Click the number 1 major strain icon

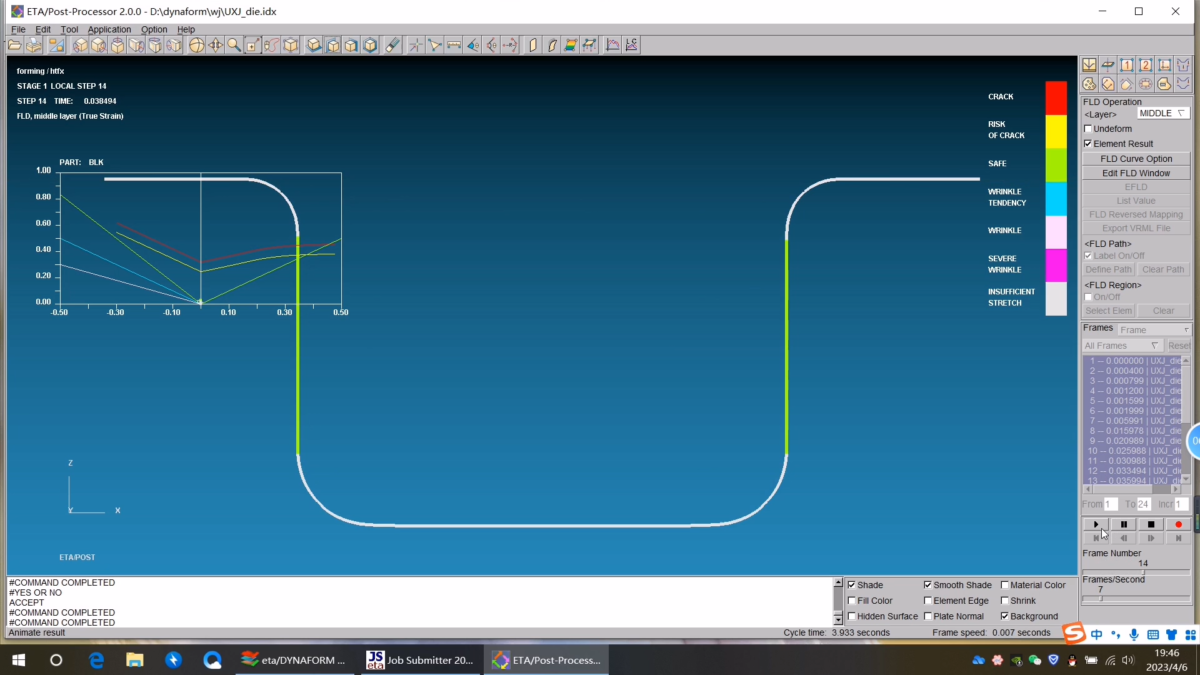pyautogui.click(x=1127, y=65)
